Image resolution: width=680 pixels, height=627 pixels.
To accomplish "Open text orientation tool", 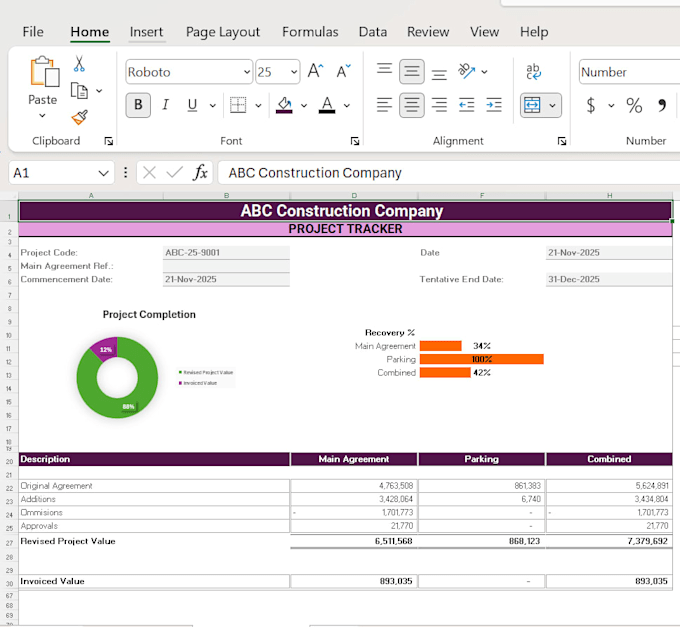I will pos(467,71).
